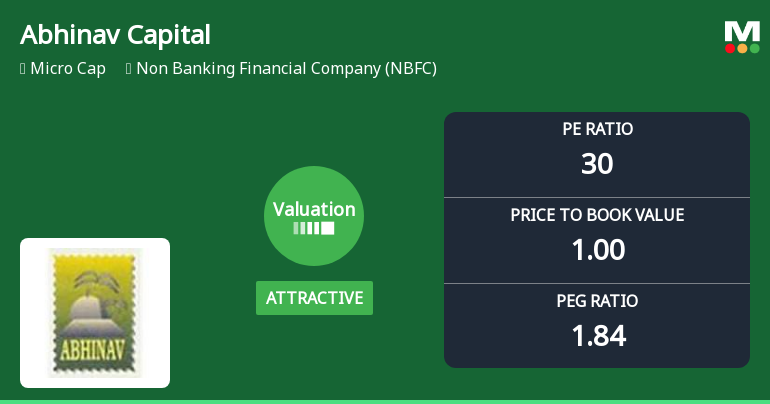The width and height of the screenshot is (770, 404).
Task: Select the PRICE TO BOOK VALUE heading
Action: coord(597,215)
